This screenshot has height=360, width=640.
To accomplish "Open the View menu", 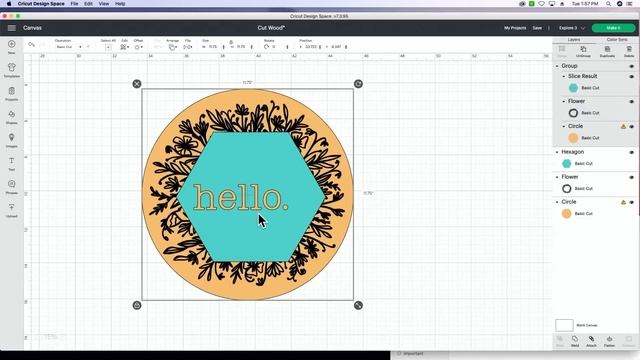I will click(x=104, y=4).
